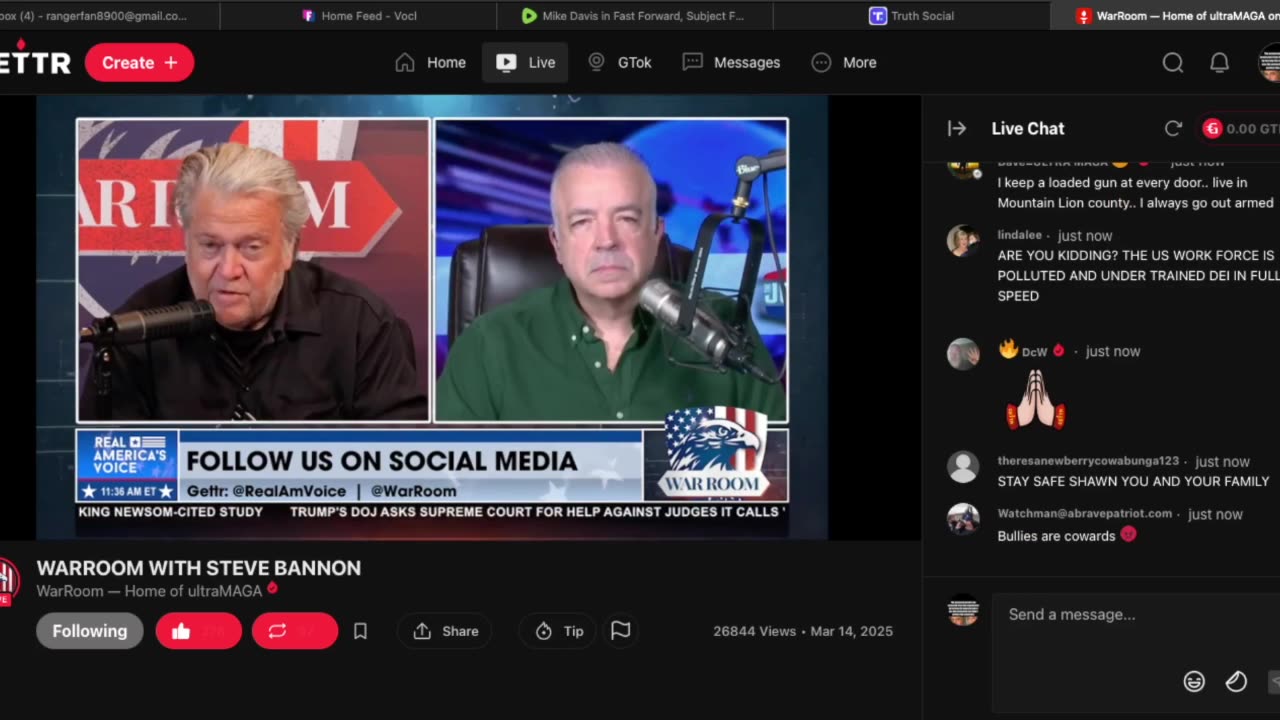
Task: Open GTok from the navigation bar
Action: [x=620, y=62]
